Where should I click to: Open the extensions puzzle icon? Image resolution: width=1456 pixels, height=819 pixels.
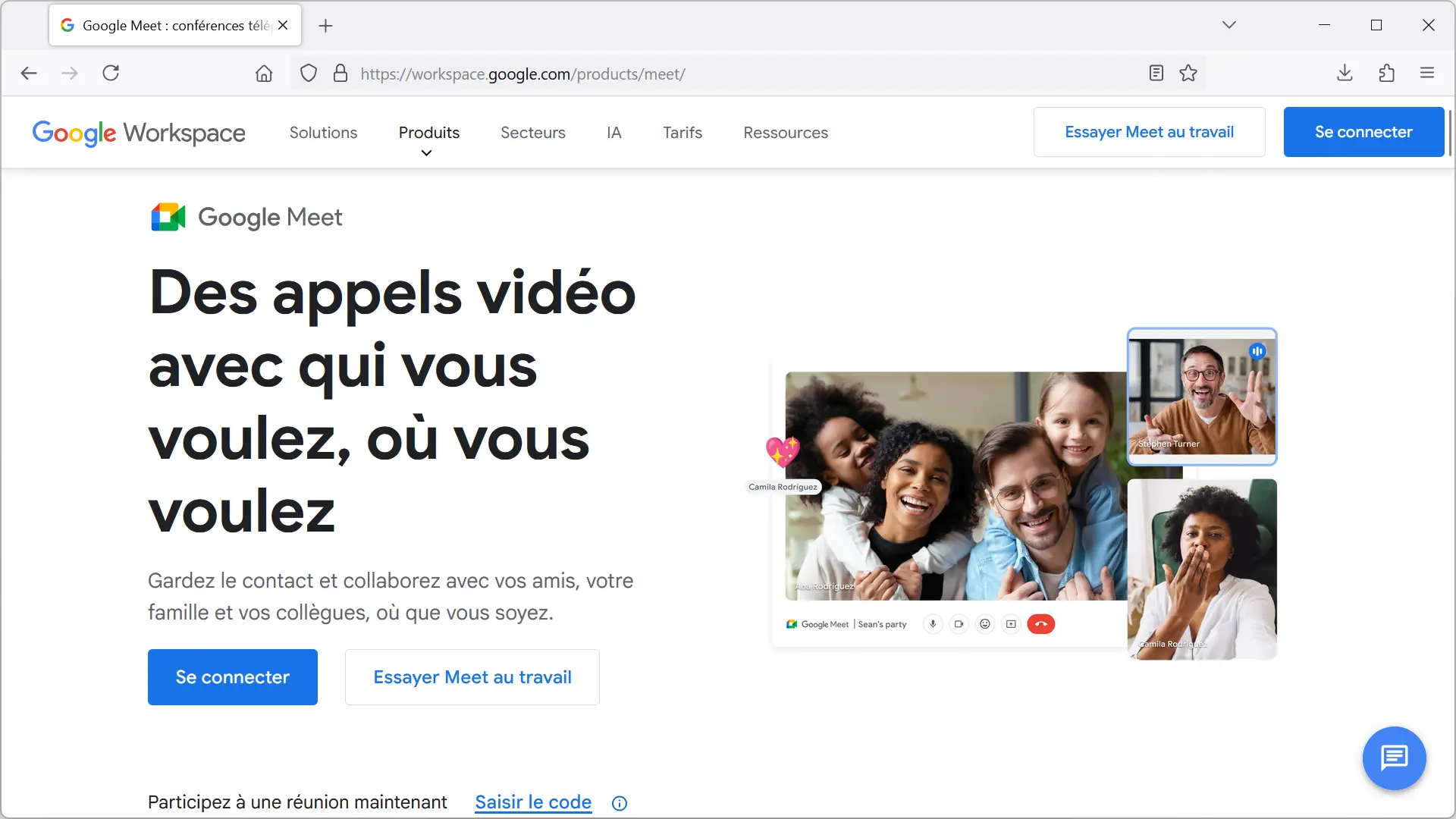tap(1386, 74)
